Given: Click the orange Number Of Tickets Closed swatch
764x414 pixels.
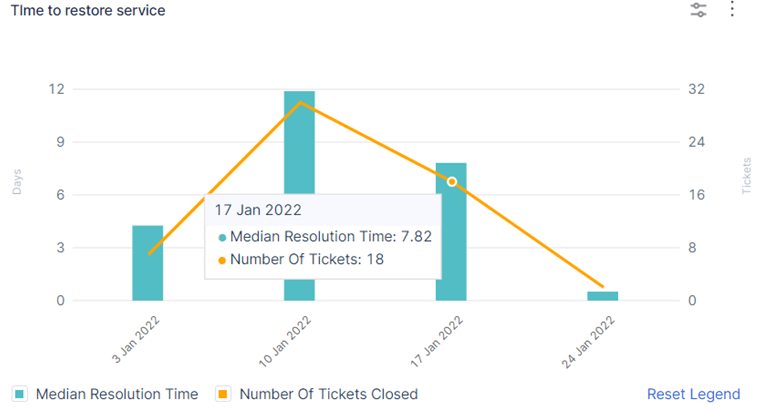Looking at the screenshot, I should [x=223, y=394].
